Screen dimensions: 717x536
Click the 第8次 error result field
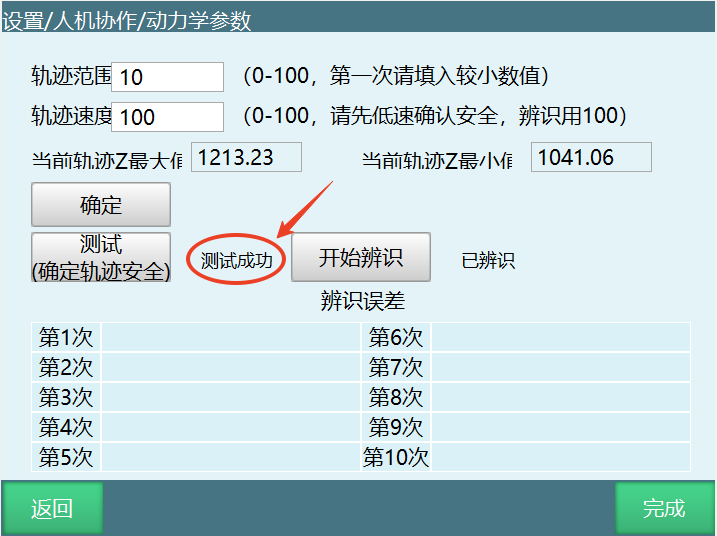pos(560,397)
